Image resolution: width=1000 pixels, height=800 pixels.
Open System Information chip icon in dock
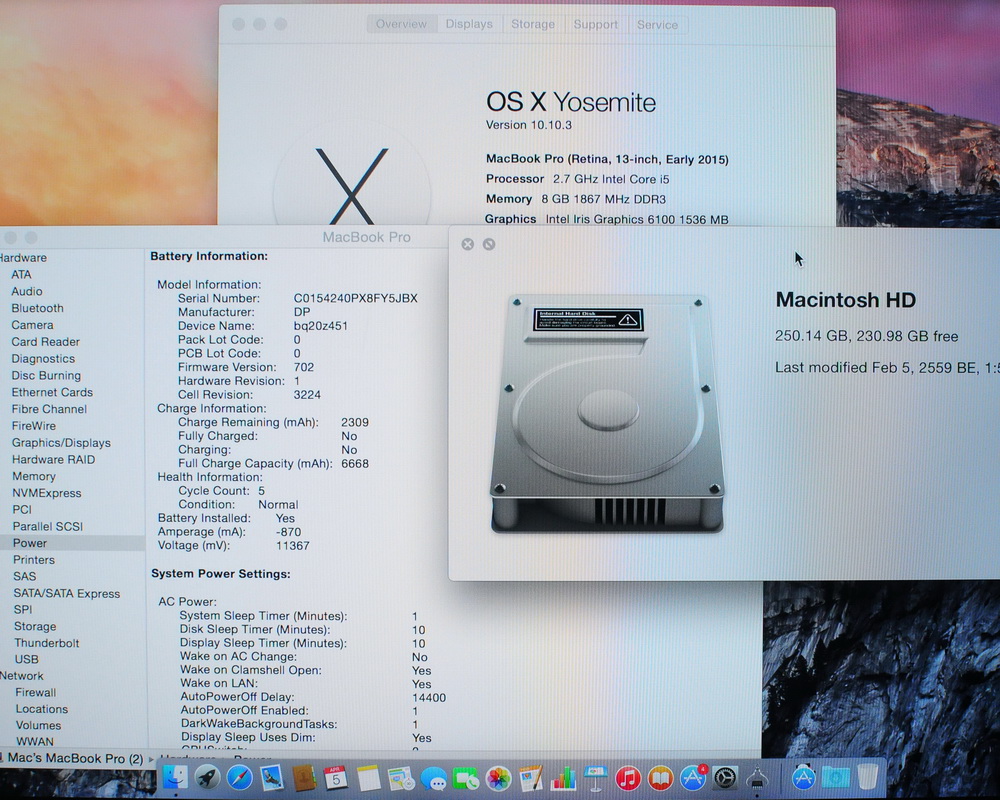point(757,779)
